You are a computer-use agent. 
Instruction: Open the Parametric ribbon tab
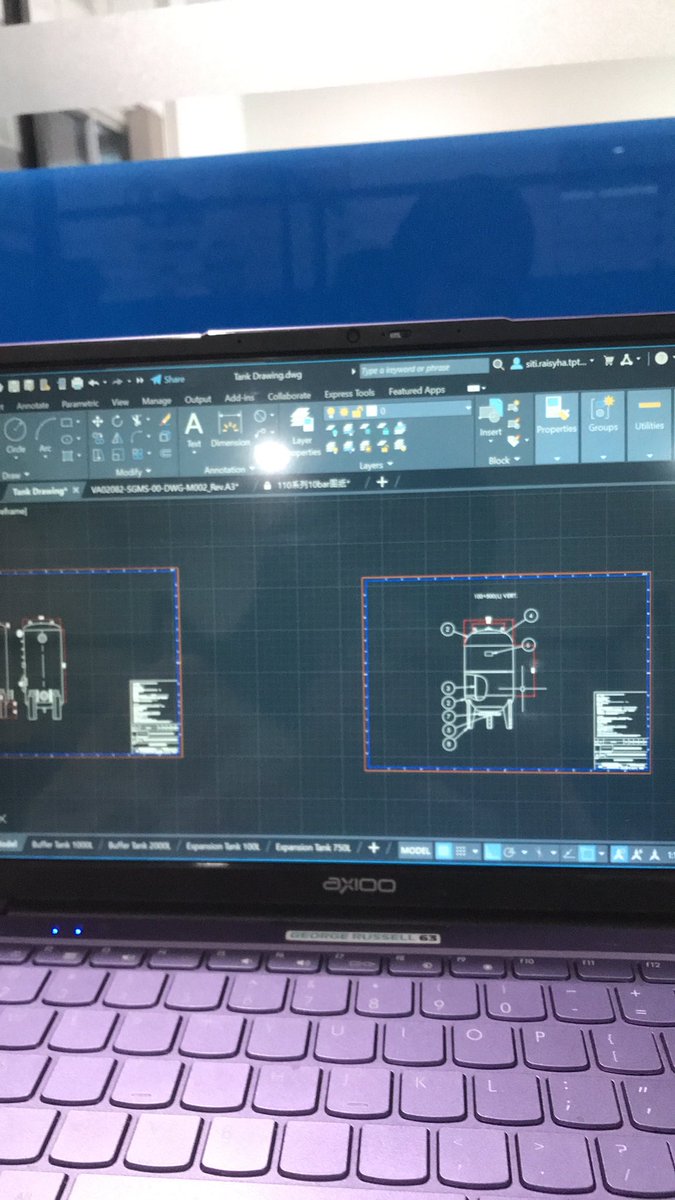click(80, 404)
